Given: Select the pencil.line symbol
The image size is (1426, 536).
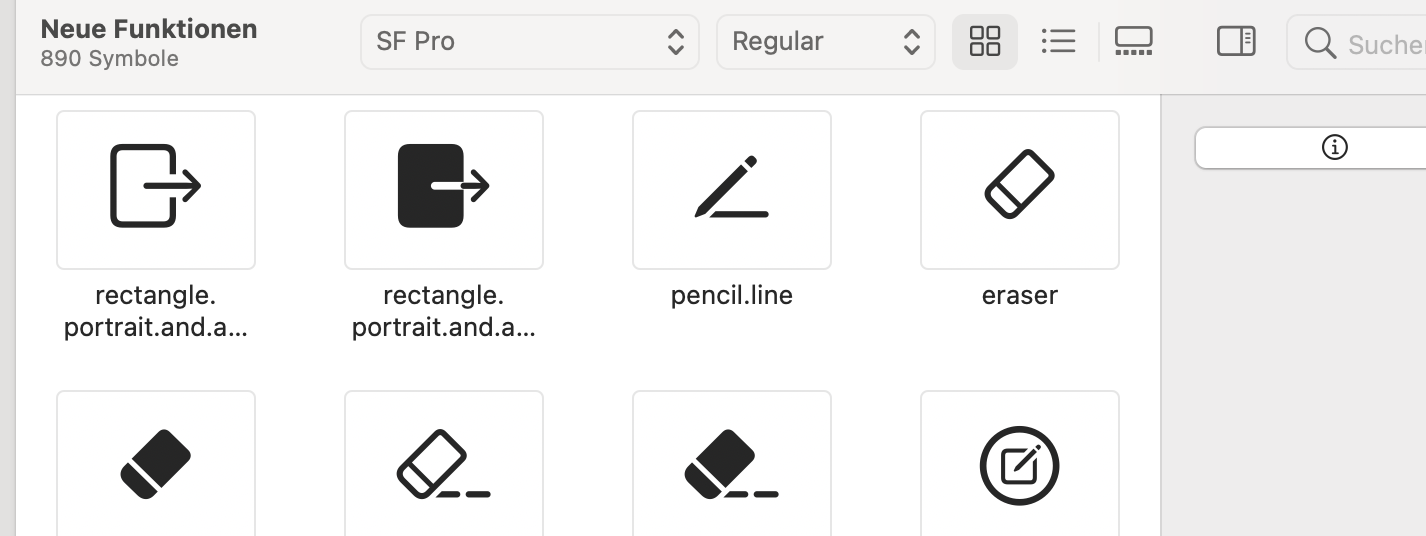Looking at the screenshot, I should pyautogui.click(x=732, y=189).
